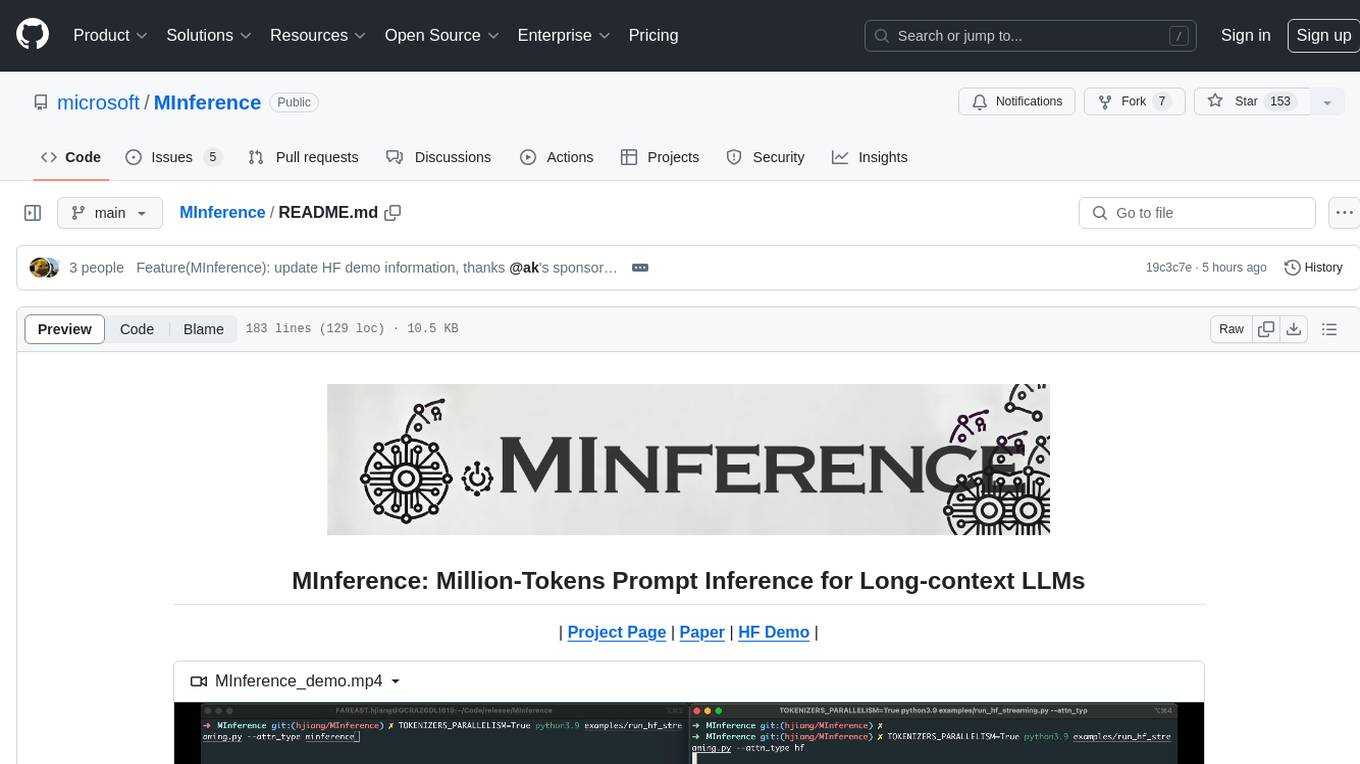The height and width of the screenshot is (764, 1360).
Task: Download the raw file
Action: (x=1293, y=329)
